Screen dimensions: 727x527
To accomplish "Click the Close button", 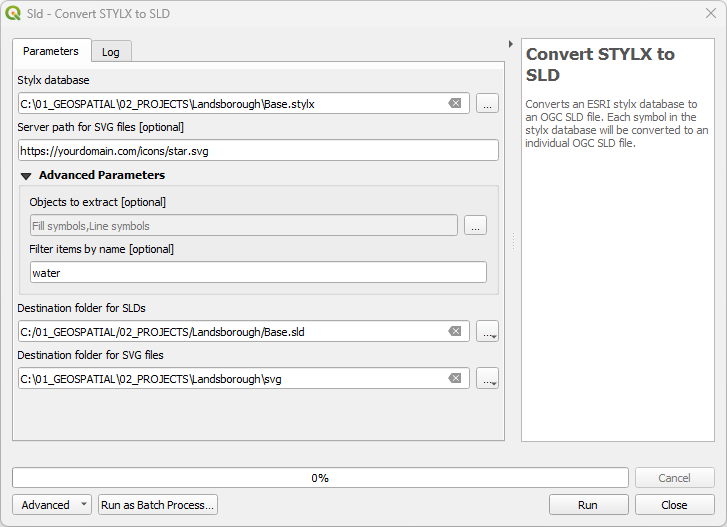I will point(675,505).
